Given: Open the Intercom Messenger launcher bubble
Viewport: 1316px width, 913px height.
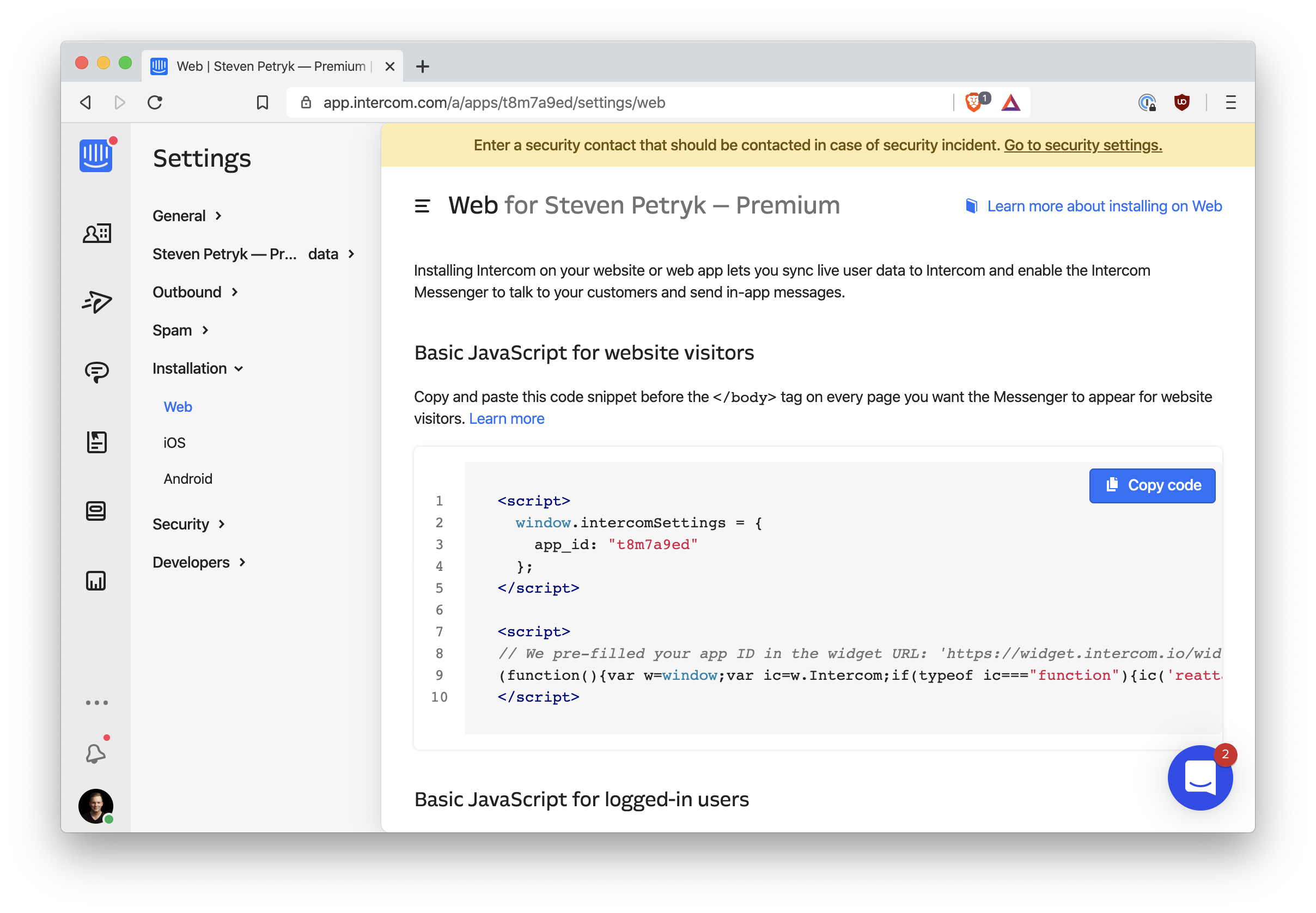Looking at the screenshot, I should (x=1199, y=777).
